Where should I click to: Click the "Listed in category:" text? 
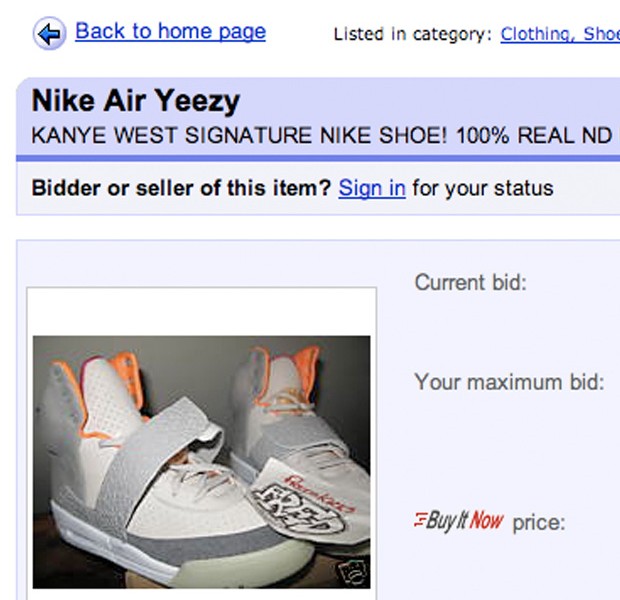(x=412, y=35)
